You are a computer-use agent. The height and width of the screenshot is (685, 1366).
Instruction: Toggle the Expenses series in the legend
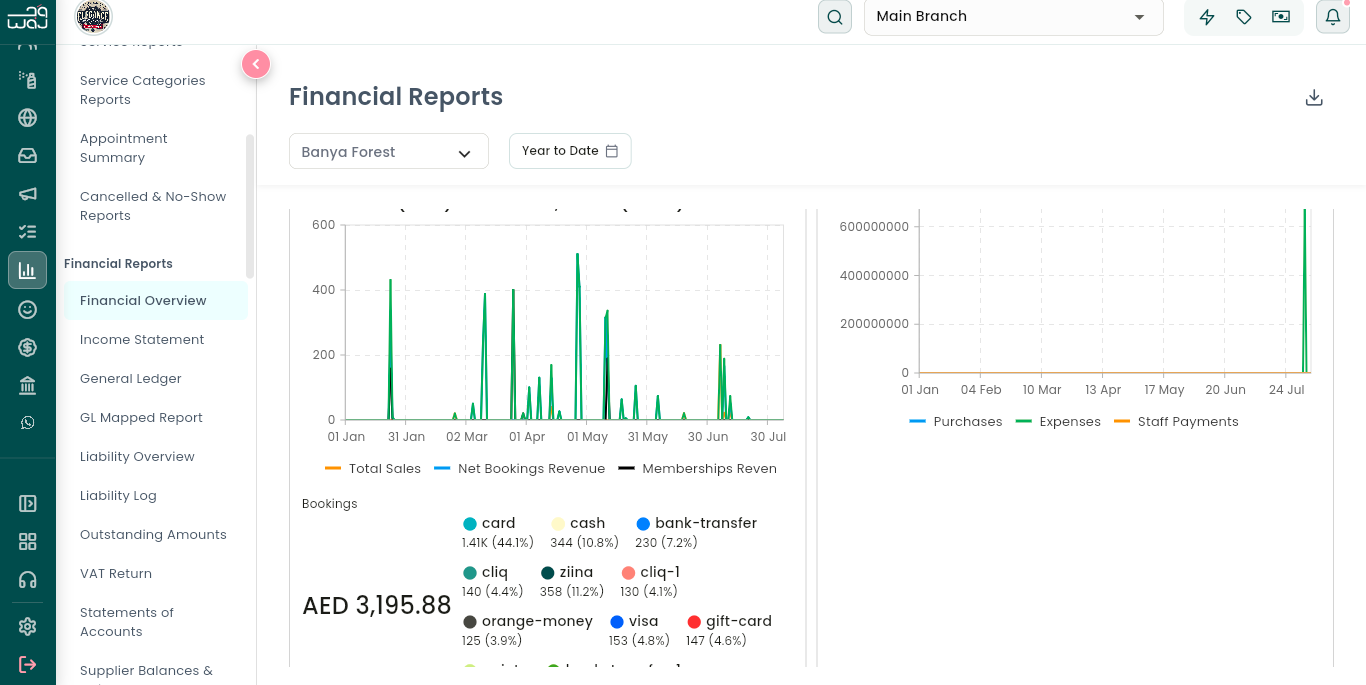point(1058,422)
